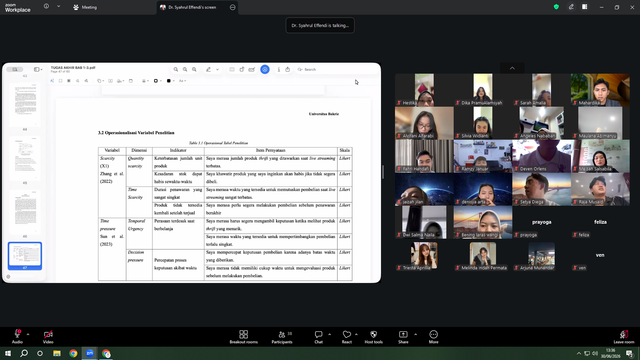
Task: Click zoom out in the PDF toolbar
Action: pyautogui.click(x=185, y=69)
